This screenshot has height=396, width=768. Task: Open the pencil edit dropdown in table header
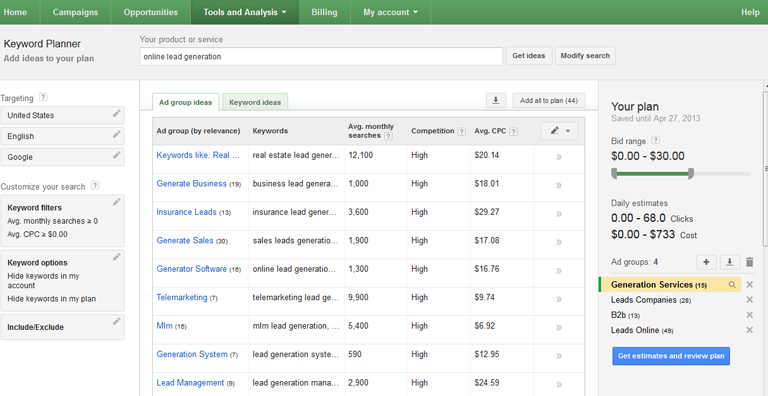click(559, 131)
